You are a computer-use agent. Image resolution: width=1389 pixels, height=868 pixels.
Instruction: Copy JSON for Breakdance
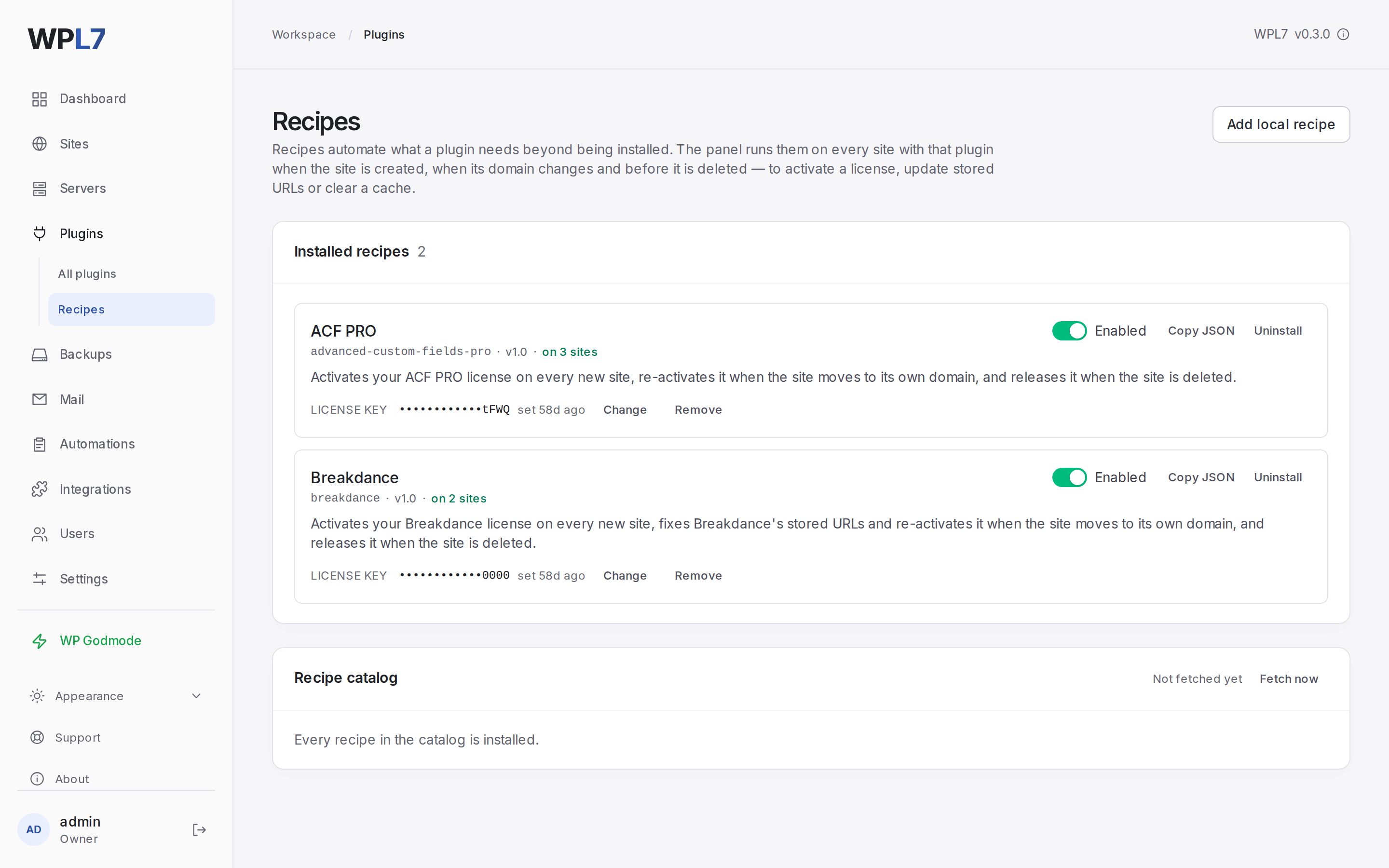1201,477
